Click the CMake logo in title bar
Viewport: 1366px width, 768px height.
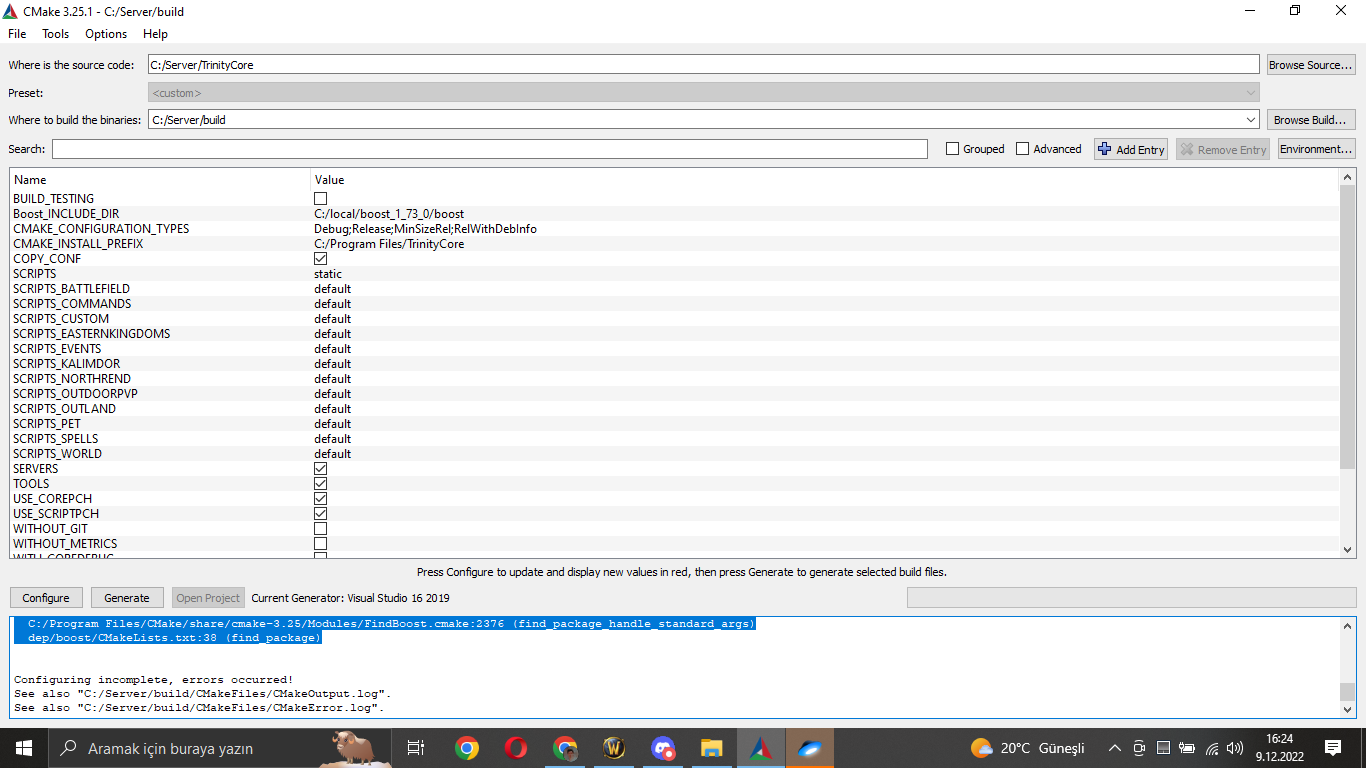[x=11, y=11]
